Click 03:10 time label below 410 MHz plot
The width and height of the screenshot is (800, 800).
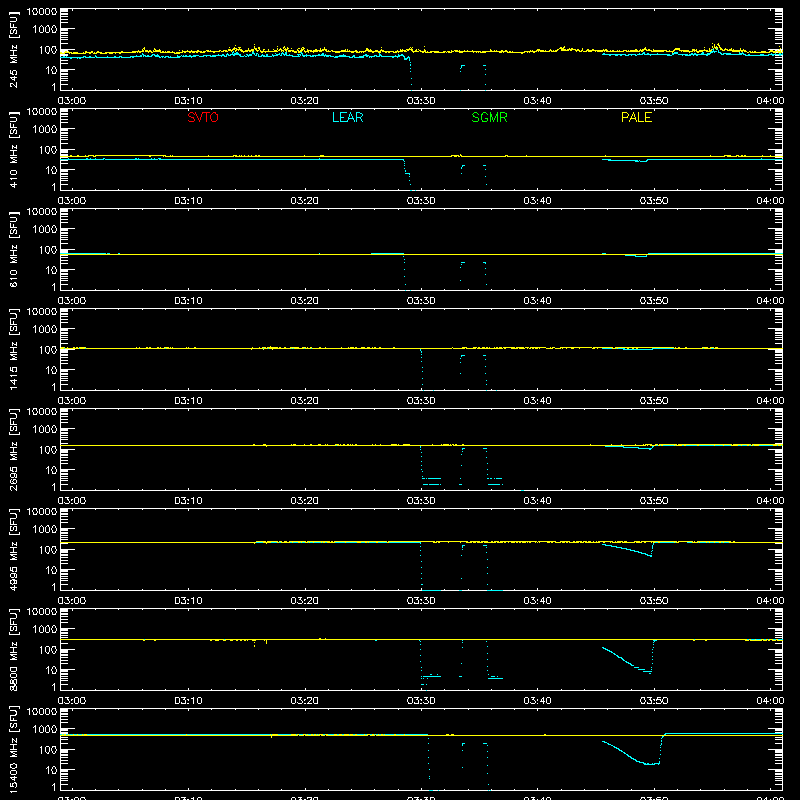[188, 201]
